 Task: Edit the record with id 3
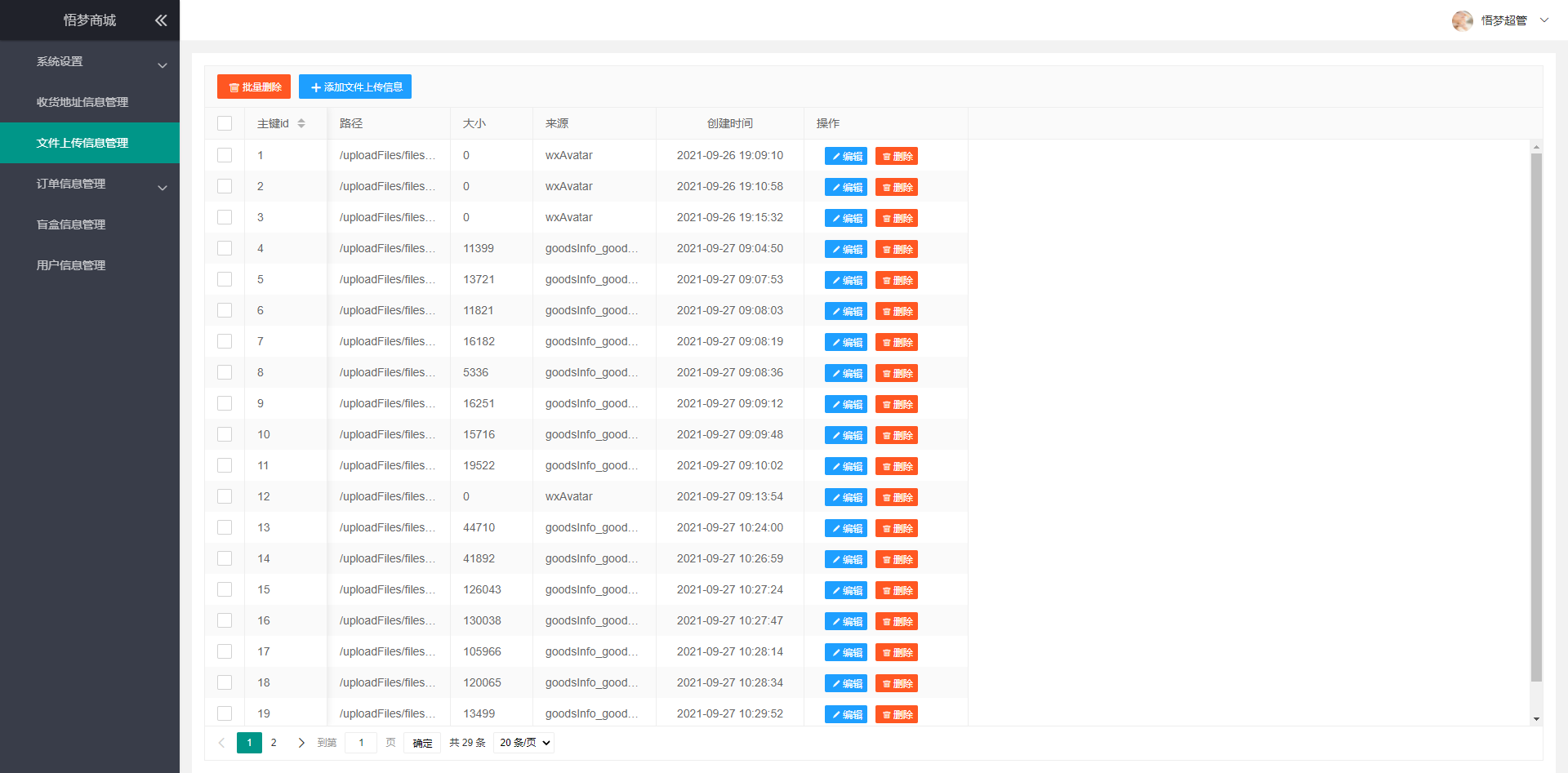point(846,218)
